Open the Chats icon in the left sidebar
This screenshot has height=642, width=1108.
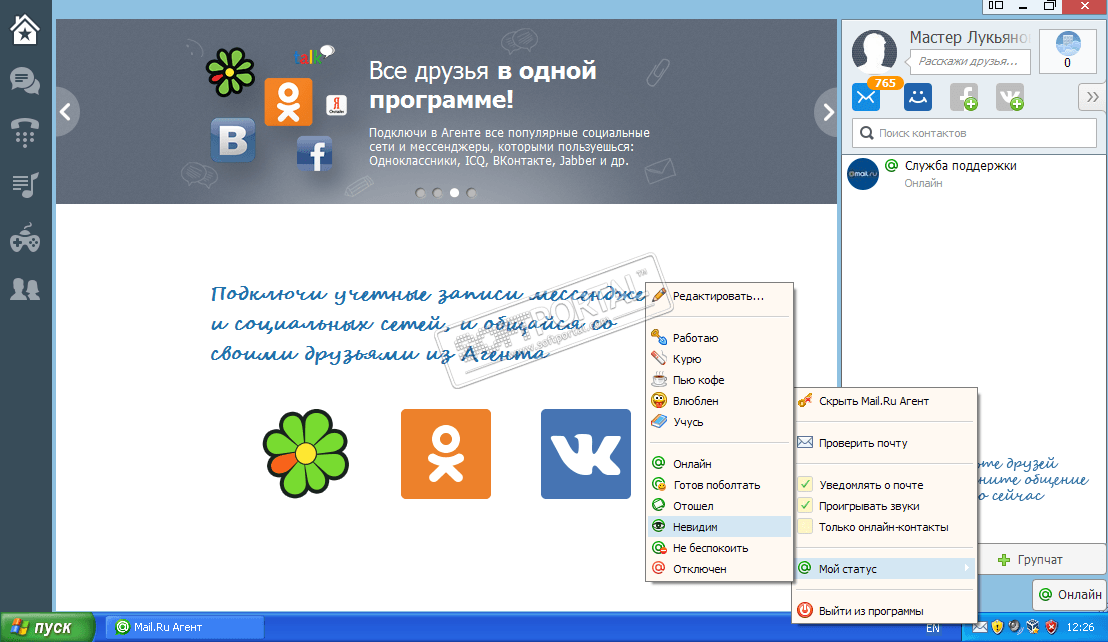point(25,80)
